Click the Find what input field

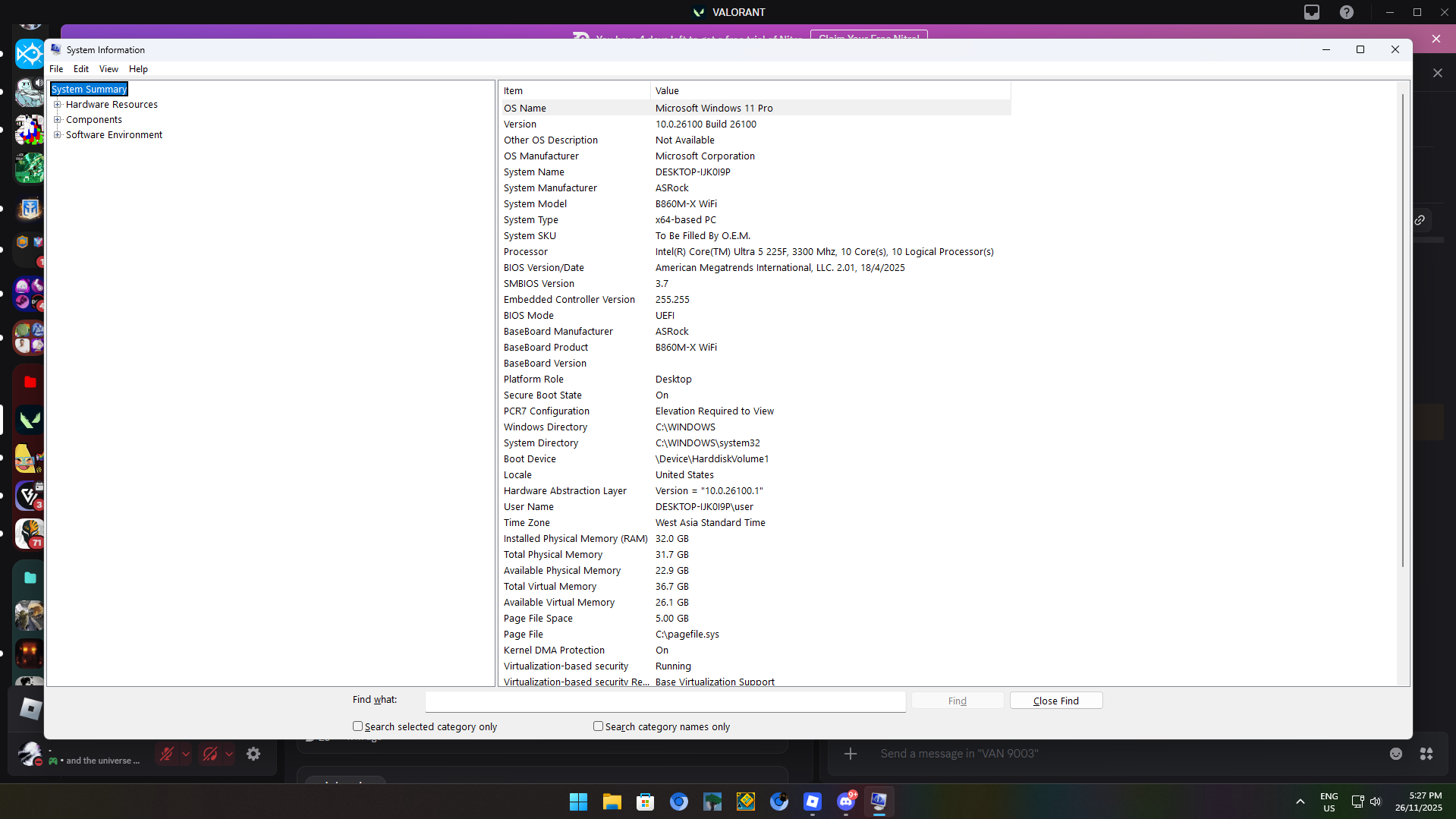coord(665,701)
